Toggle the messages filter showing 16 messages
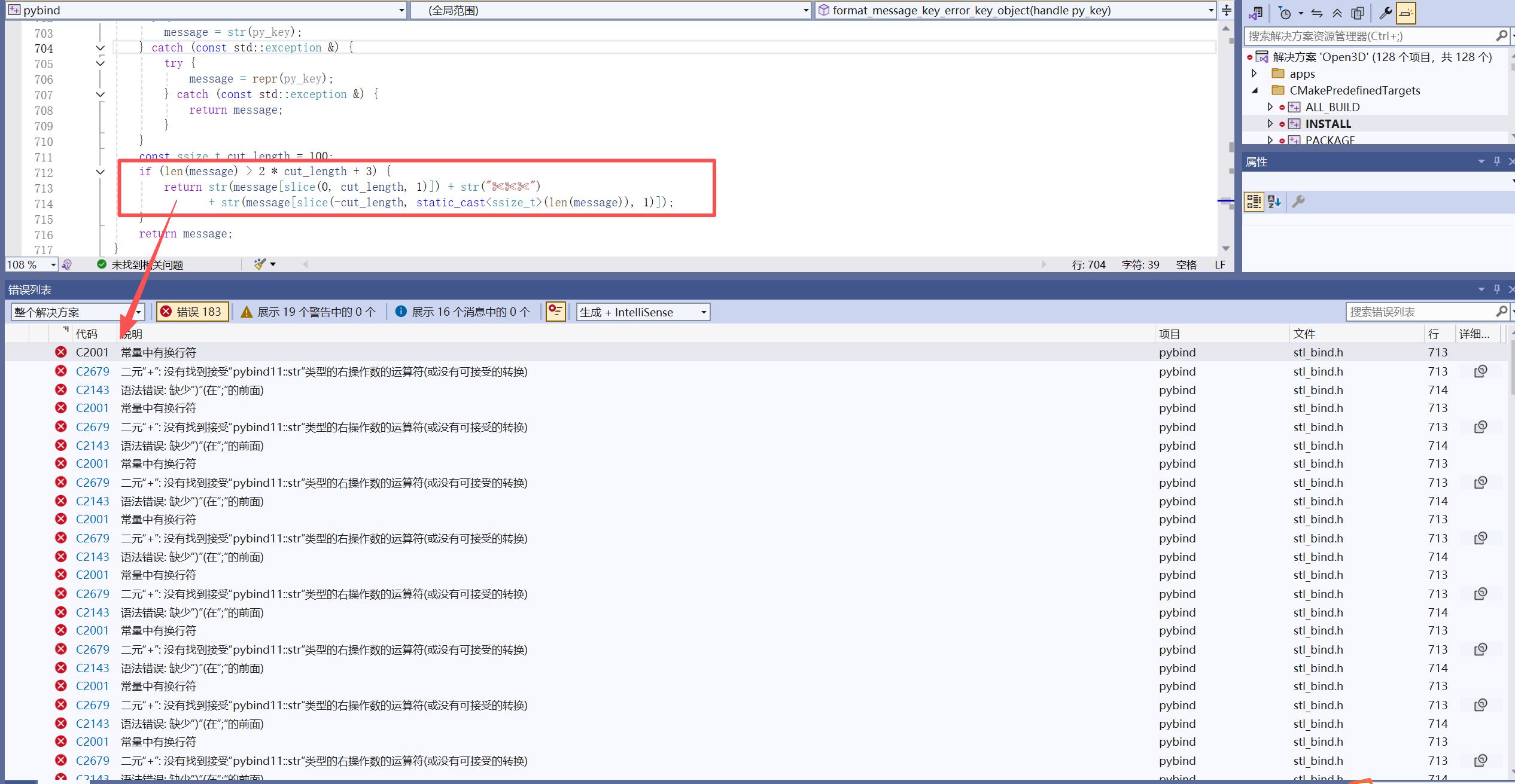Viewport: 1515px width, 784px height. tap(463, 312)
